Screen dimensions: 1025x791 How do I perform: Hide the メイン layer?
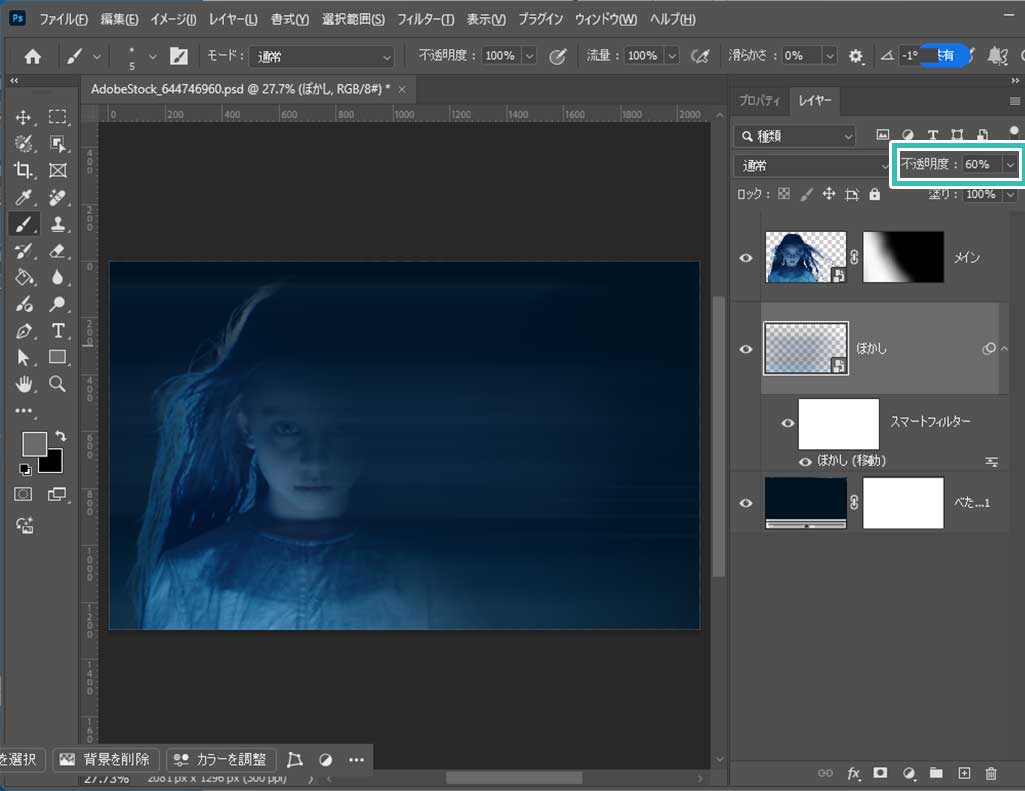745,258
